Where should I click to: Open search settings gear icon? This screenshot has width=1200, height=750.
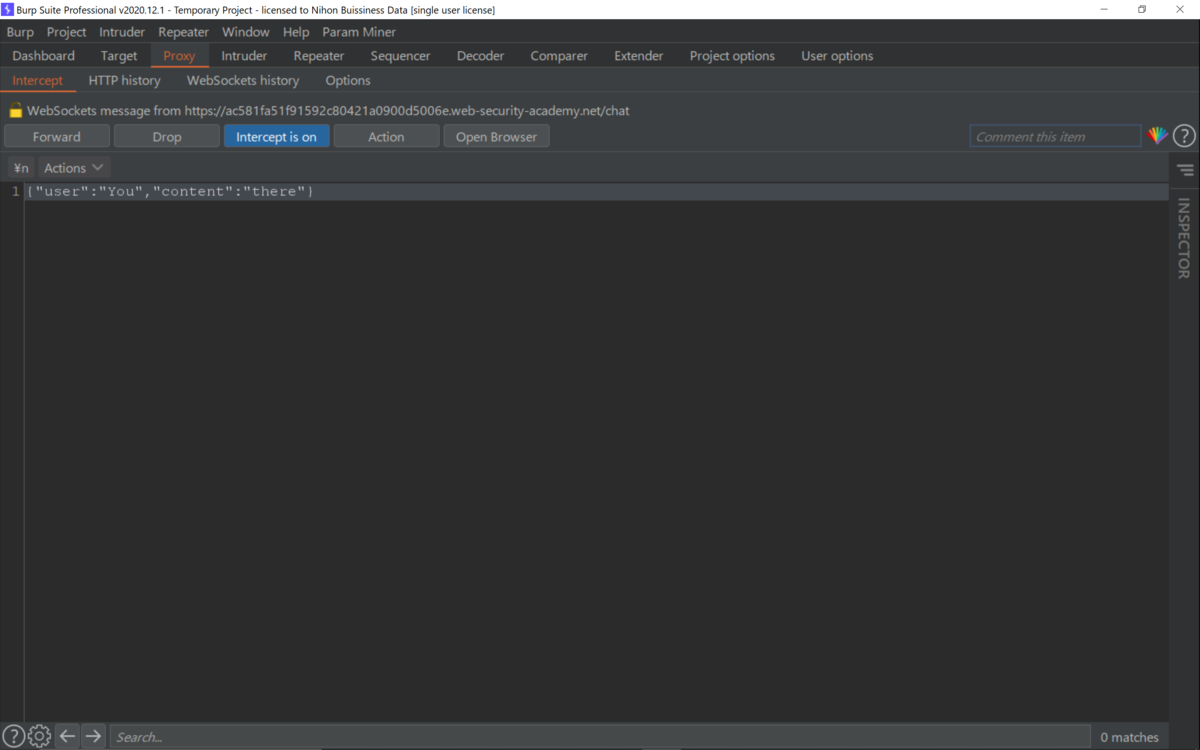39,737
